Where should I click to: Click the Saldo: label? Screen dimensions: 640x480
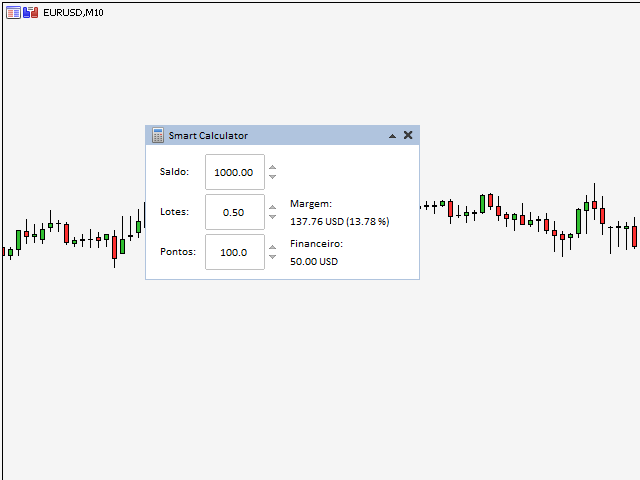(174, 171)
